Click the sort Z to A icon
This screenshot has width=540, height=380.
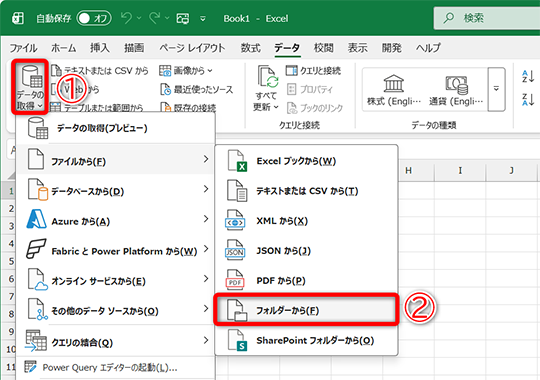tap(528, 99)
